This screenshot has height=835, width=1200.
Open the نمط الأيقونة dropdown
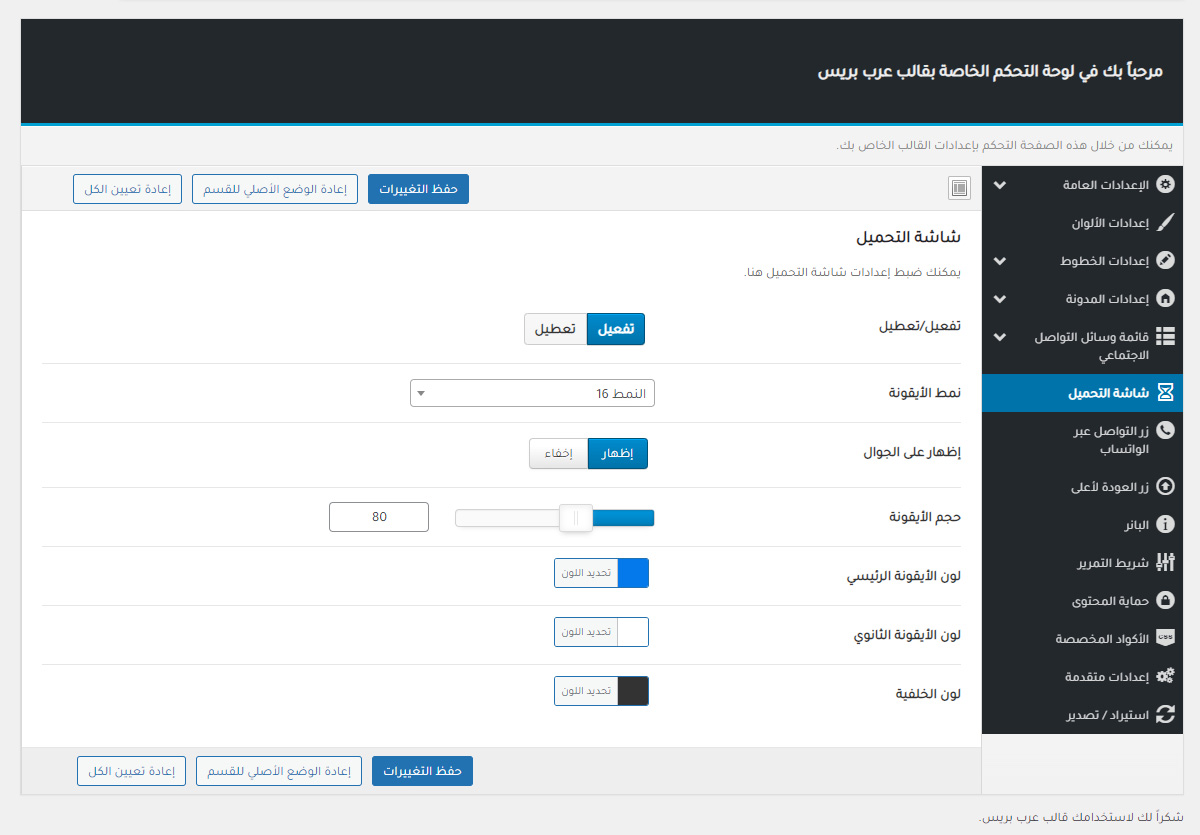pyautogui.click(x=532, y=393)
